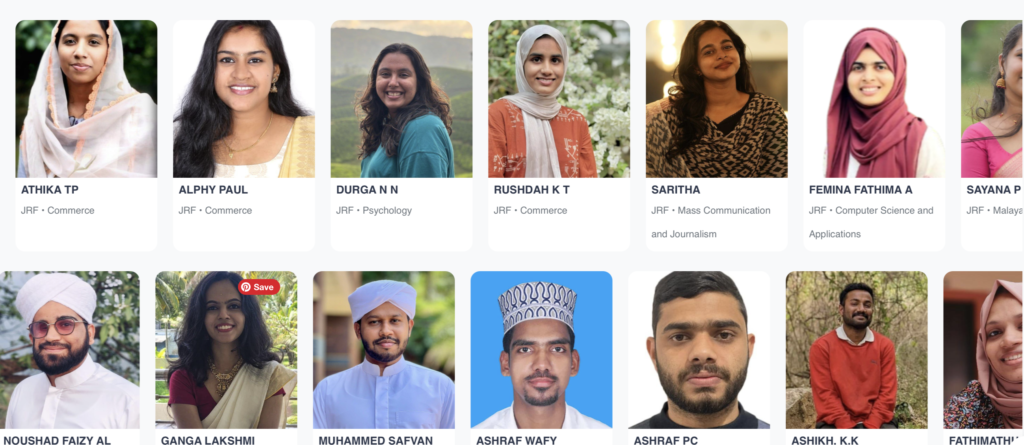Click the SARITHA name heading

point(675,190)
